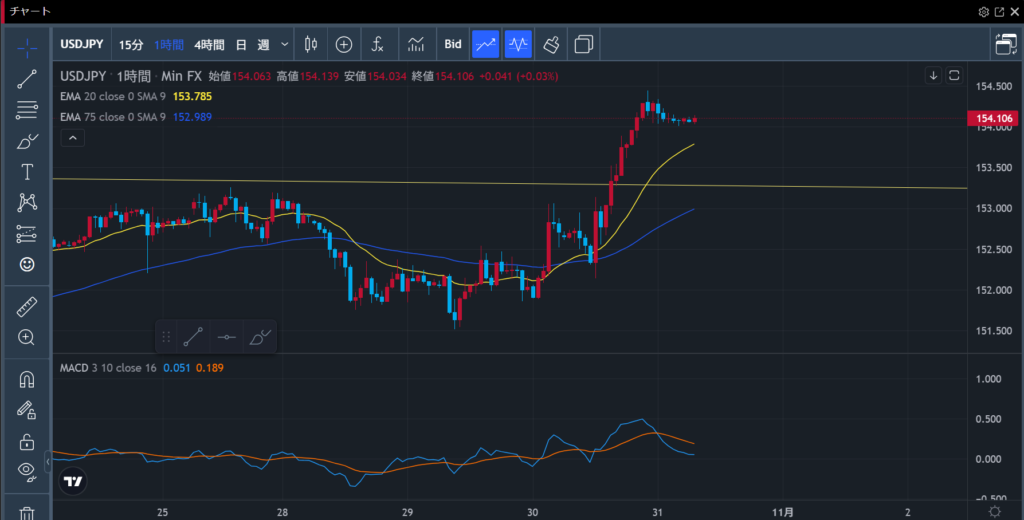Image resolution: width=1024 pixels, height=520 pixels.
Task: Click the compare or add symbol icon
Action: pyautogui.click(x=344, y=44)
